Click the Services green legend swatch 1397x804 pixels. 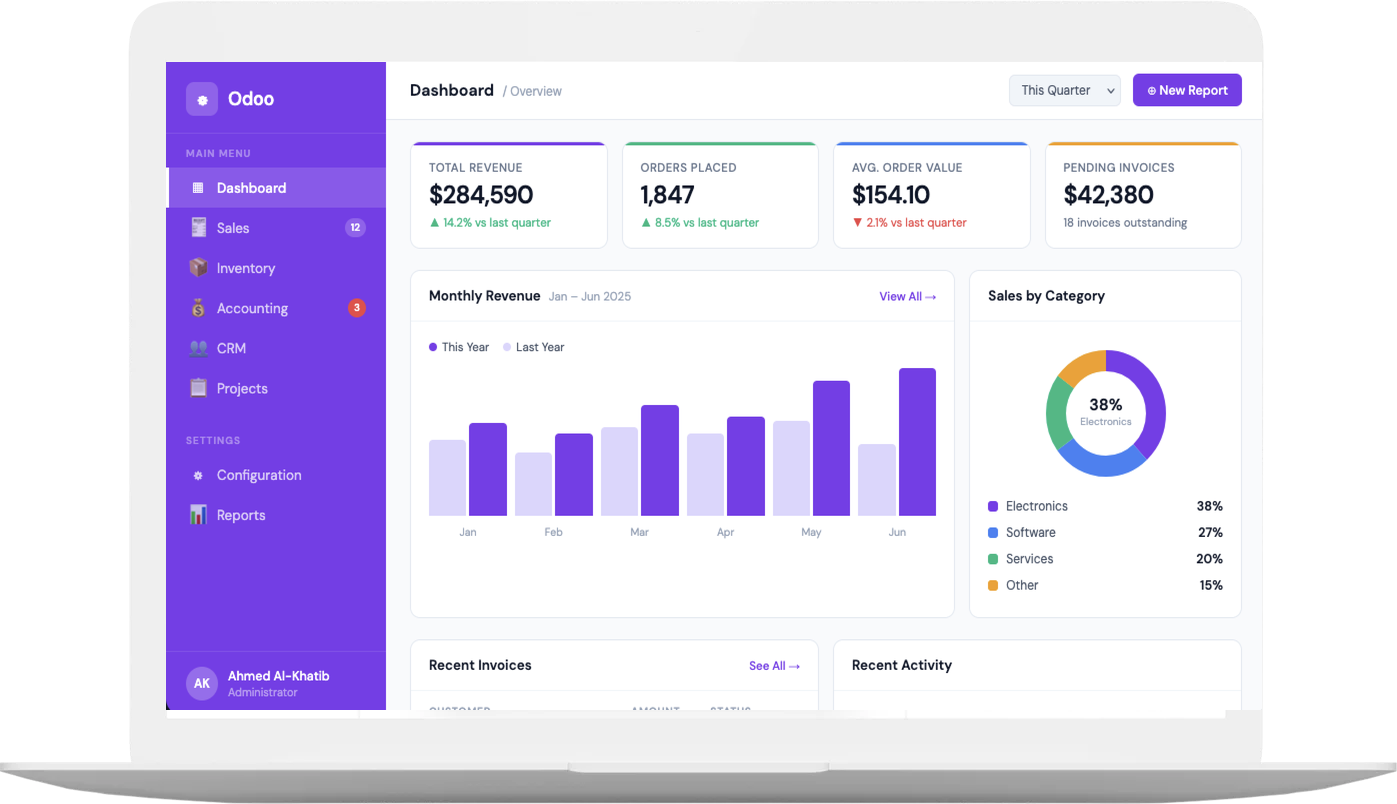[993, 559]
